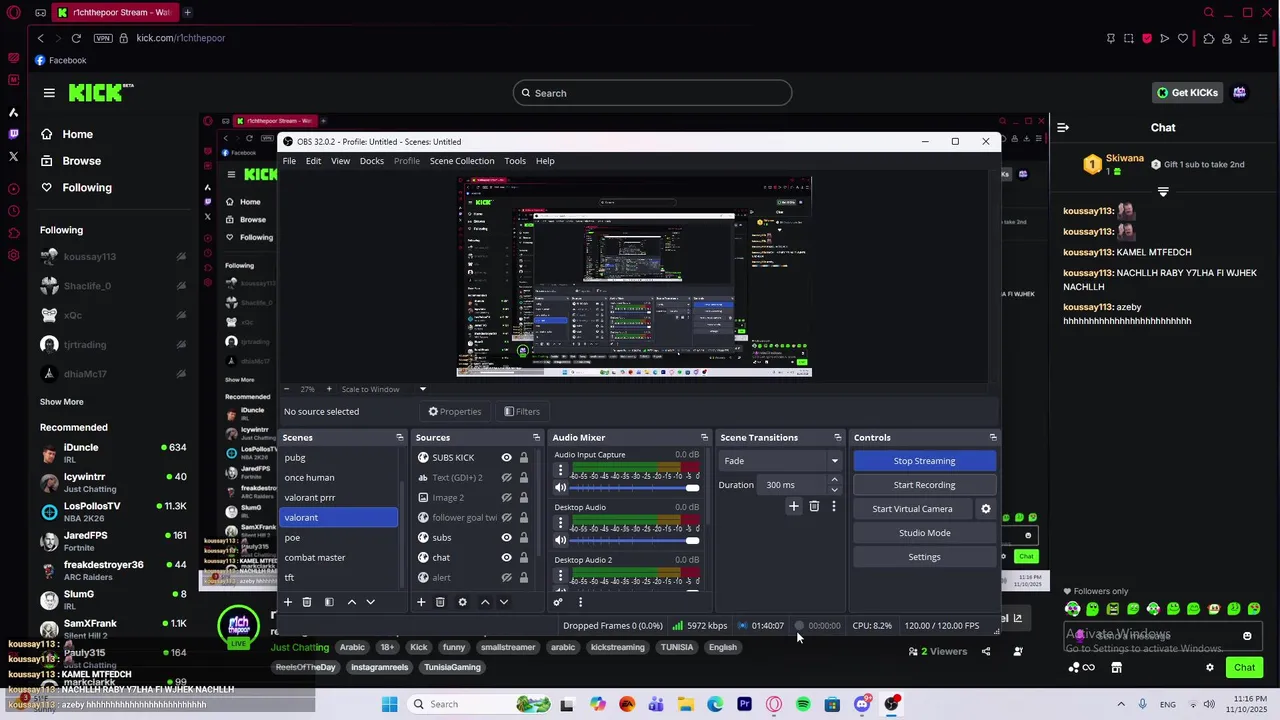Open the preview scaling dropdown arrow
This screenshot has width=1280, height=720.
pos(422,389)
